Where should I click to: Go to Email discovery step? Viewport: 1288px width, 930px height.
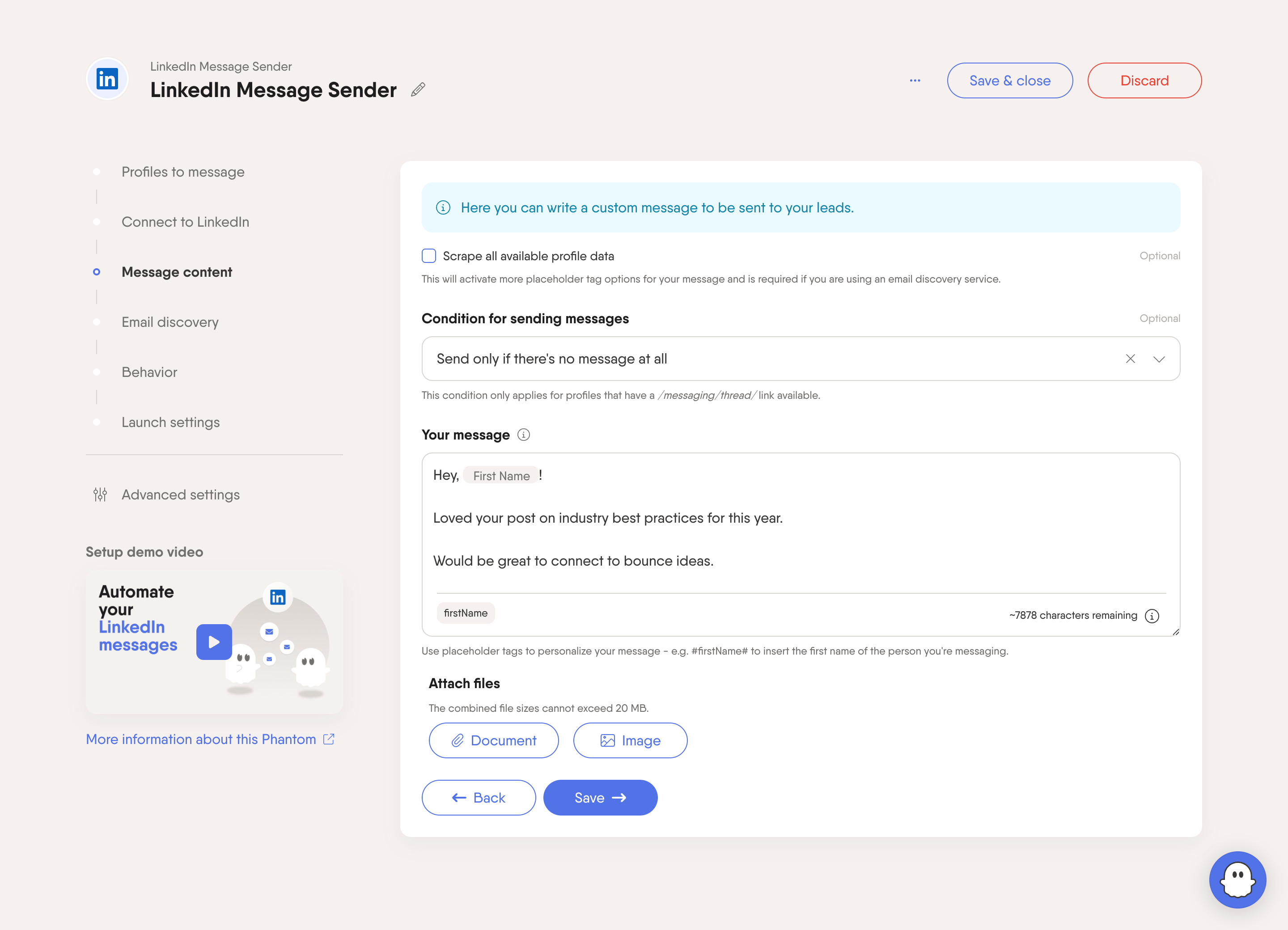coord(170,322)
